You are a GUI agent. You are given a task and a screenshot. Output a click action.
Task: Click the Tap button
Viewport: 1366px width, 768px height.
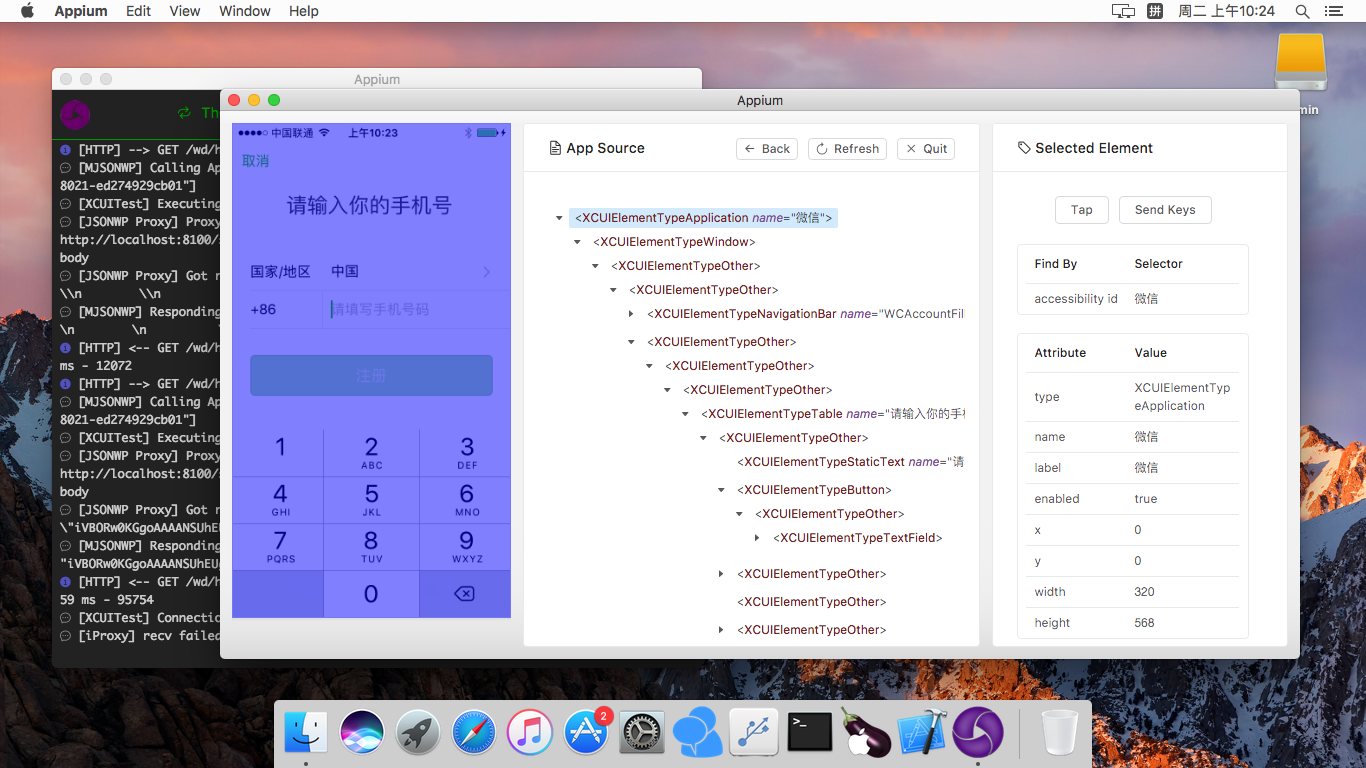click(x=1082, y=210)
